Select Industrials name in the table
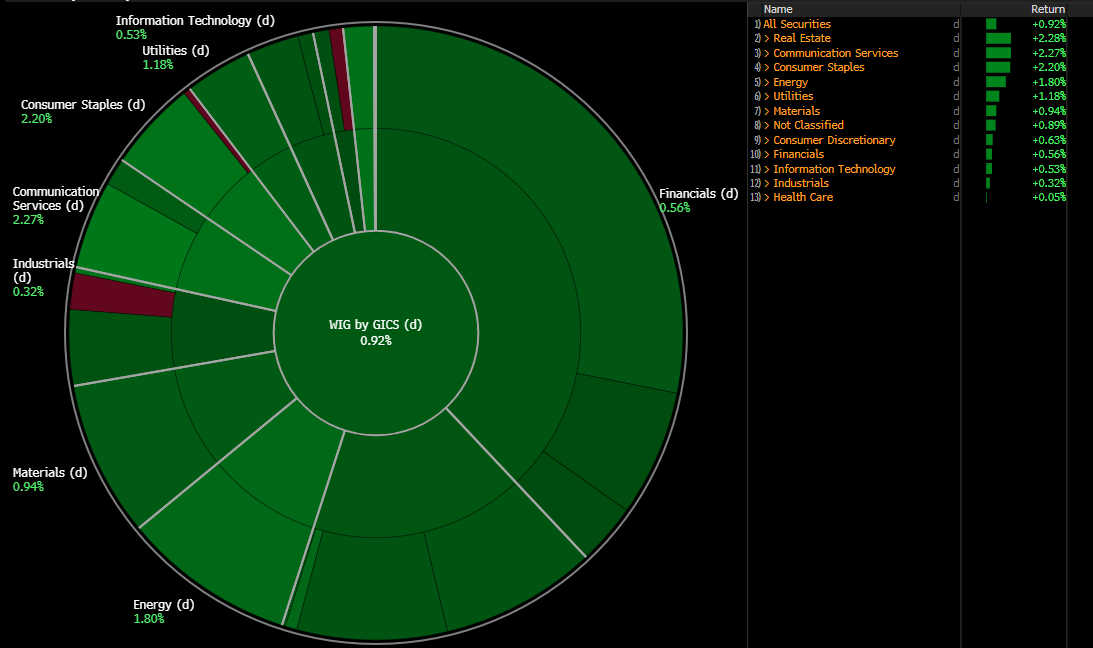 [x=800, y=183]
